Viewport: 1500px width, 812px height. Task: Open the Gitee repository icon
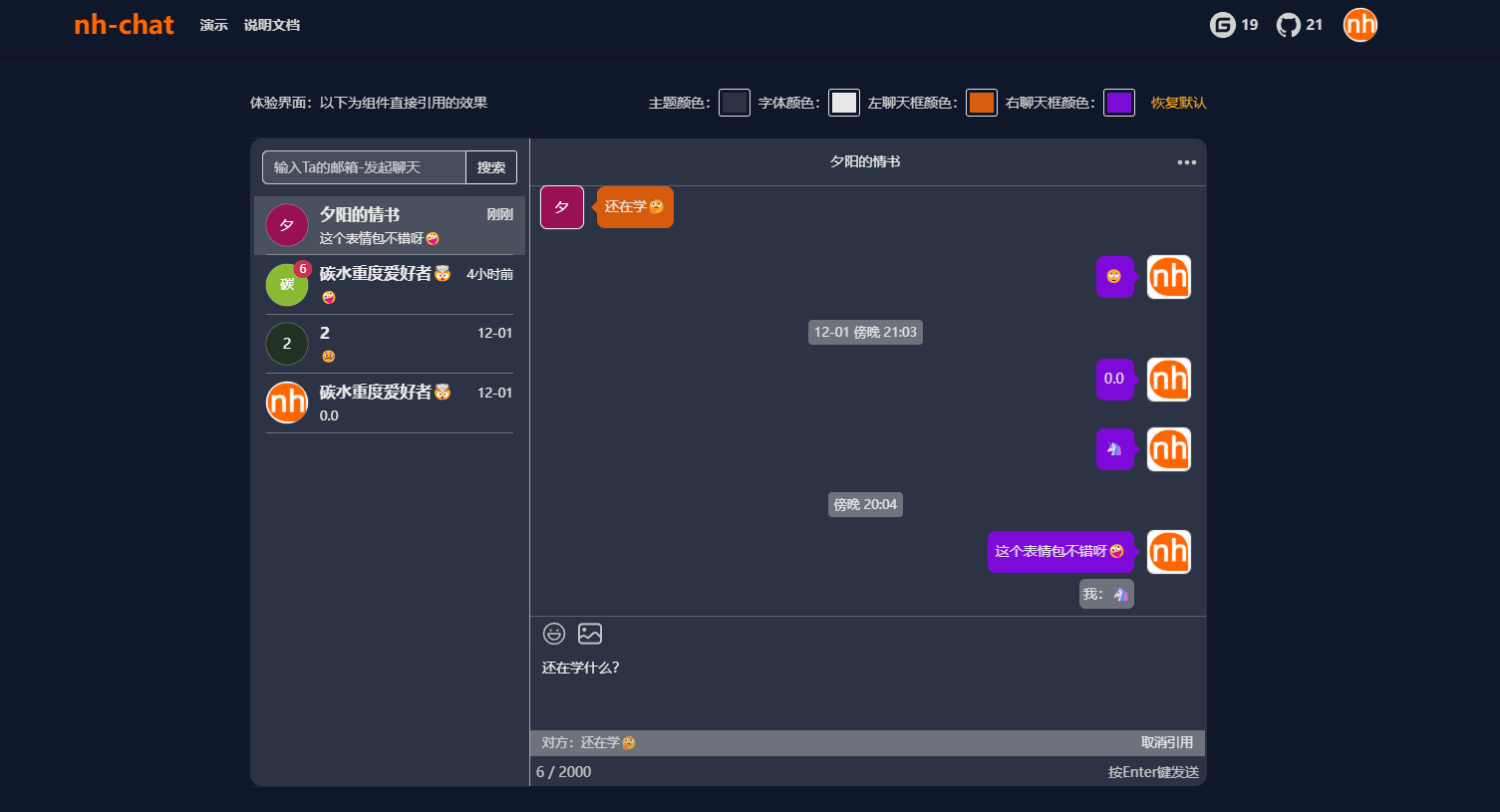(x=1223, y=25)
